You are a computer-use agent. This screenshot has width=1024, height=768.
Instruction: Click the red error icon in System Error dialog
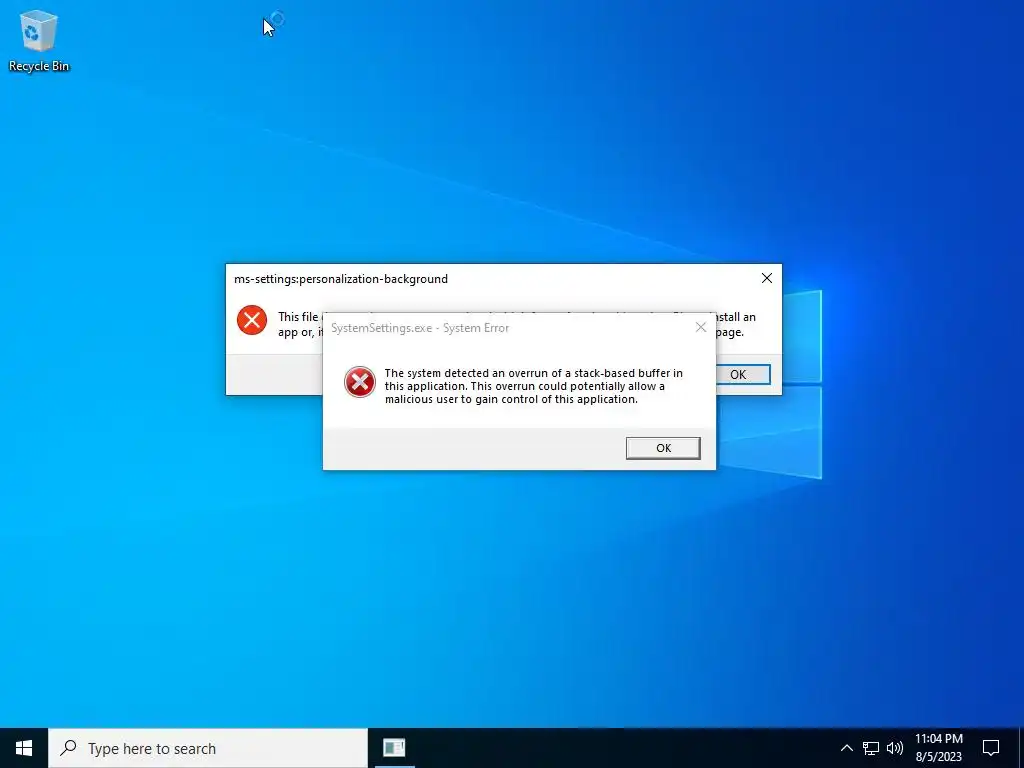click(360, 382)
